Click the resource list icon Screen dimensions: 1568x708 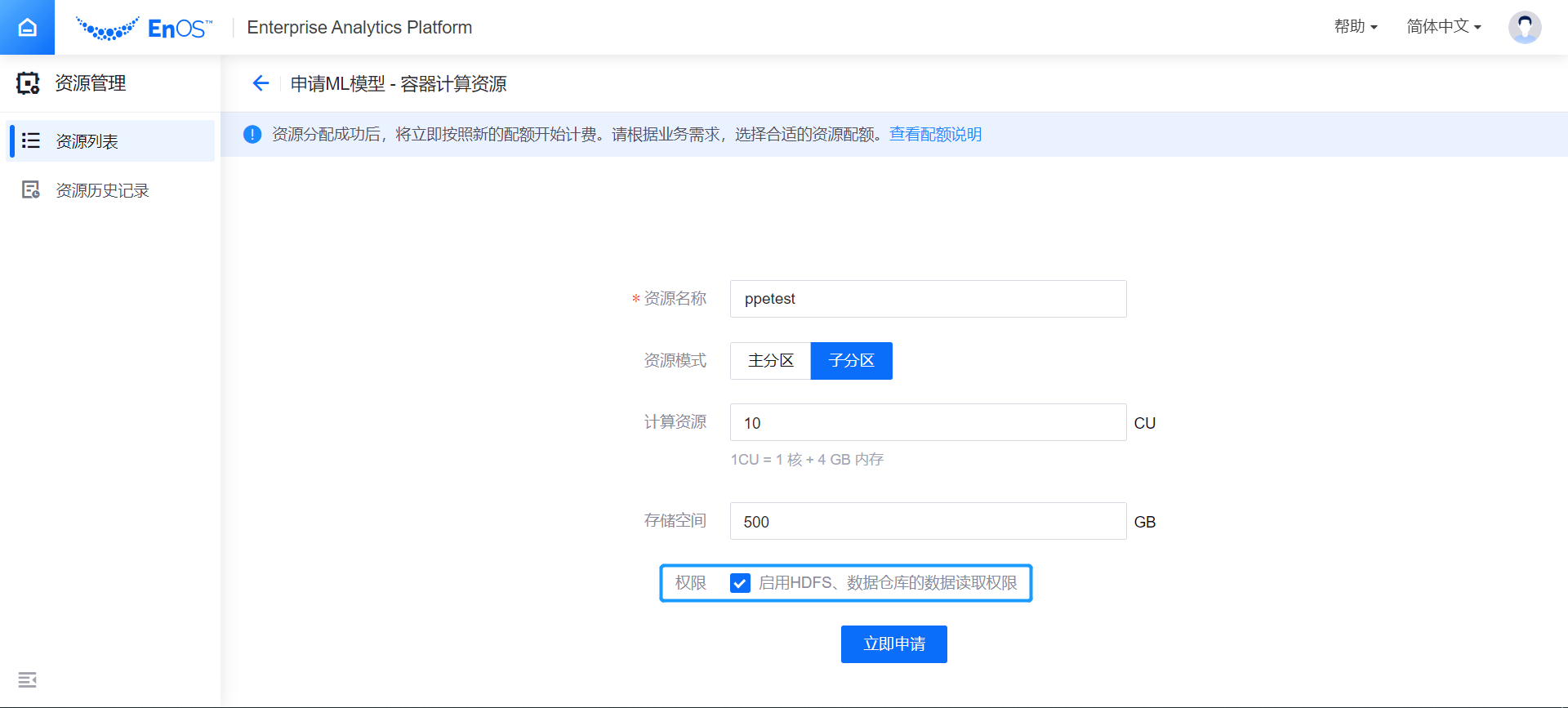(x=31, y=140)
